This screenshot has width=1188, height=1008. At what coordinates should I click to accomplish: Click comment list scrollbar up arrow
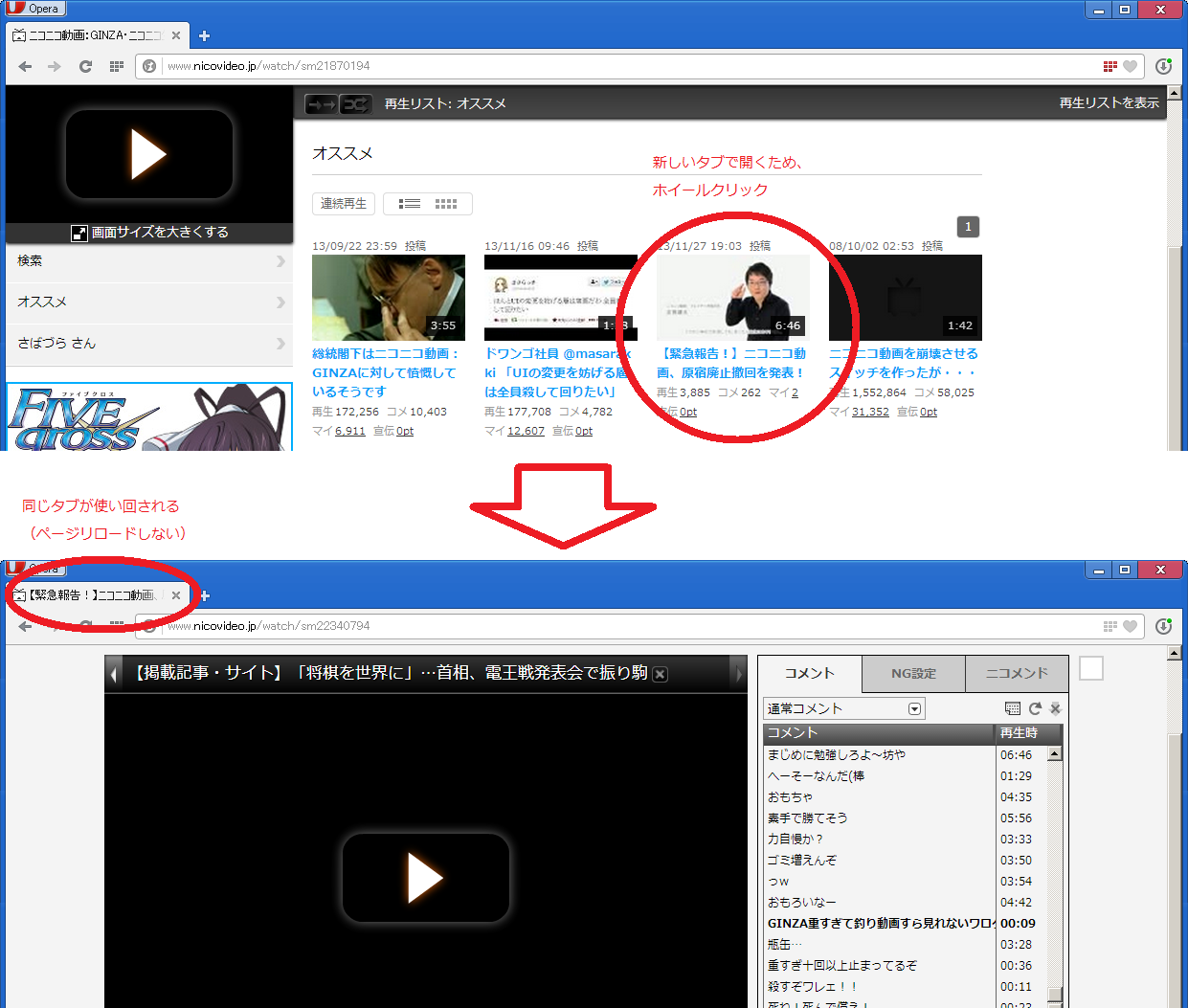pos(1055,753)
